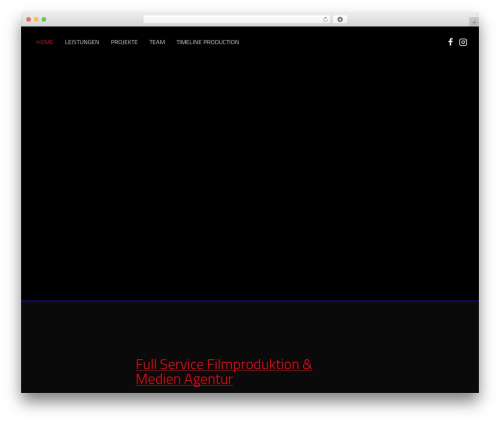Open the Facebook page icon

point(450,42)
